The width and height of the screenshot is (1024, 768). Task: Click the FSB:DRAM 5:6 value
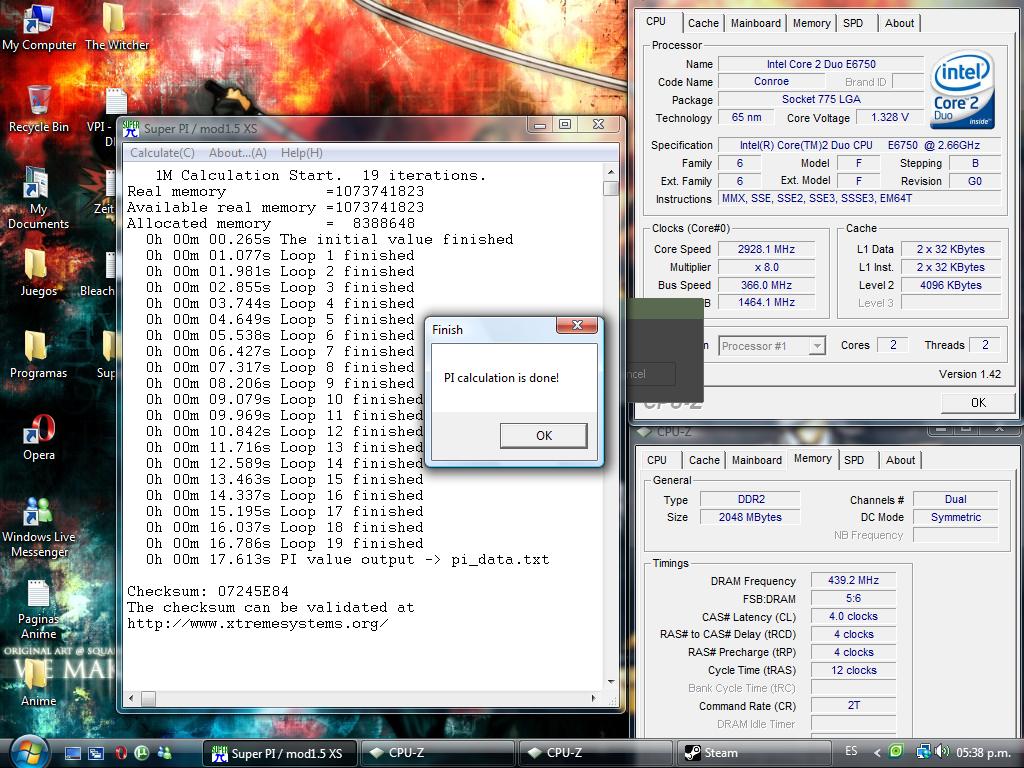click(853, 598)
